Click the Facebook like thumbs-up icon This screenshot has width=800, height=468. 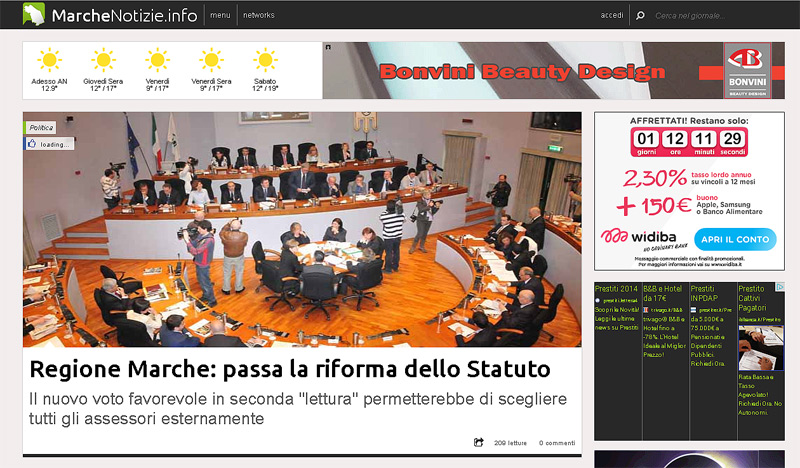click(32, 144)
